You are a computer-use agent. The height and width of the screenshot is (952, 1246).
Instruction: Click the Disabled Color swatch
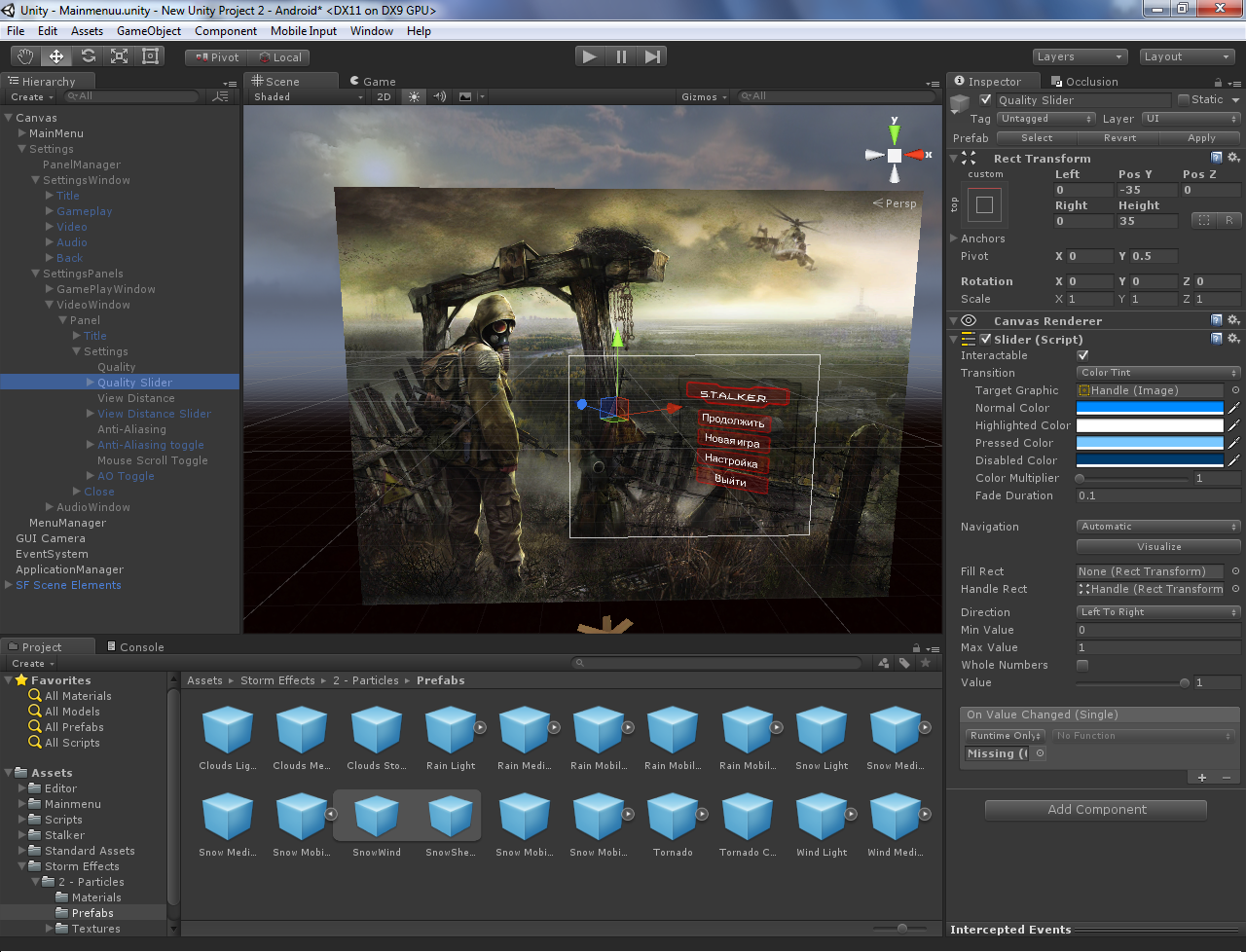1150,460
